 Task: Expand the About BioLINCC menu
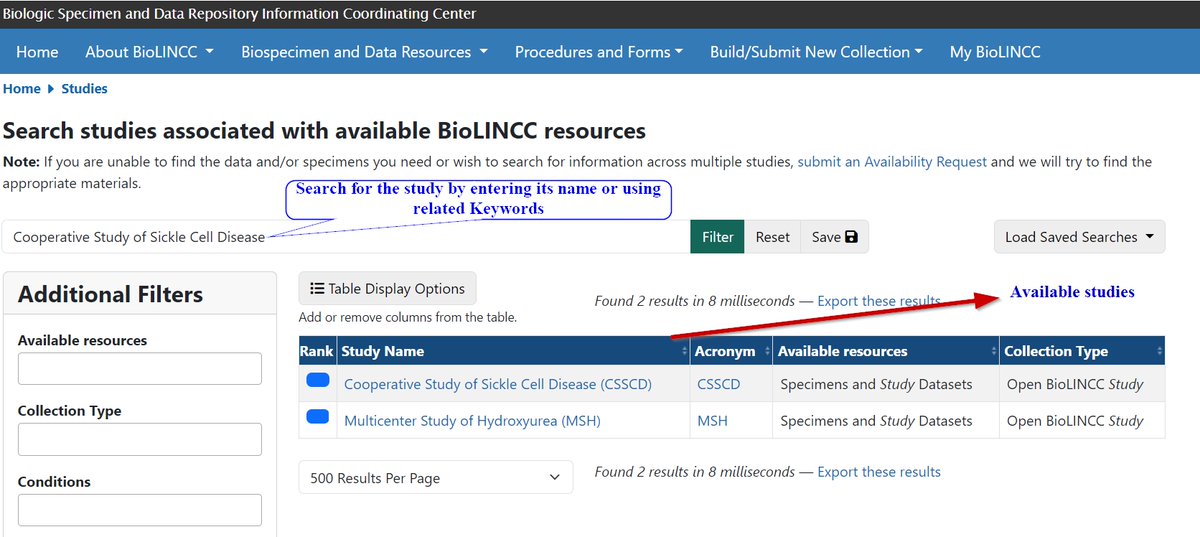coord(149,52)
